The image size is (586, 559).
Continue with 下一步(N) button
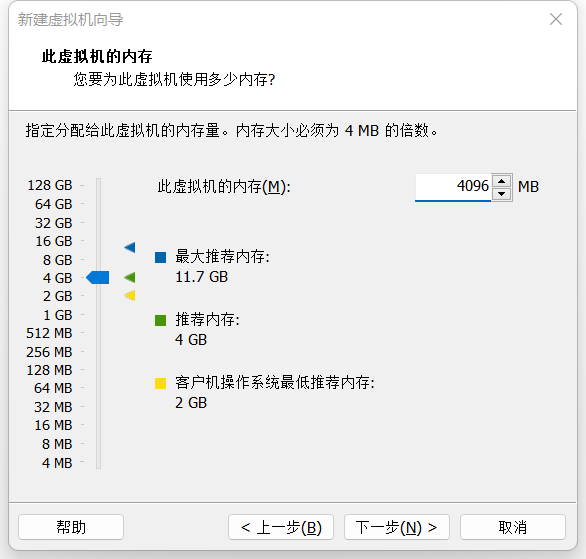click(397, 527)
